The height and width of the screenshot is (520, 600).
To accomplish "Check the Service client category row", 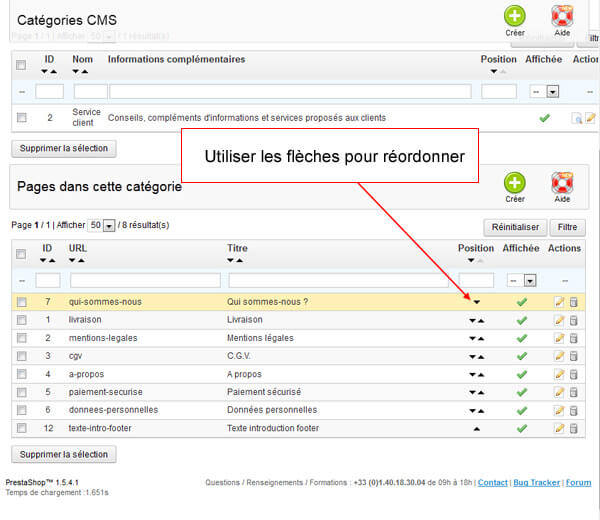I will [x=22, y=117].
